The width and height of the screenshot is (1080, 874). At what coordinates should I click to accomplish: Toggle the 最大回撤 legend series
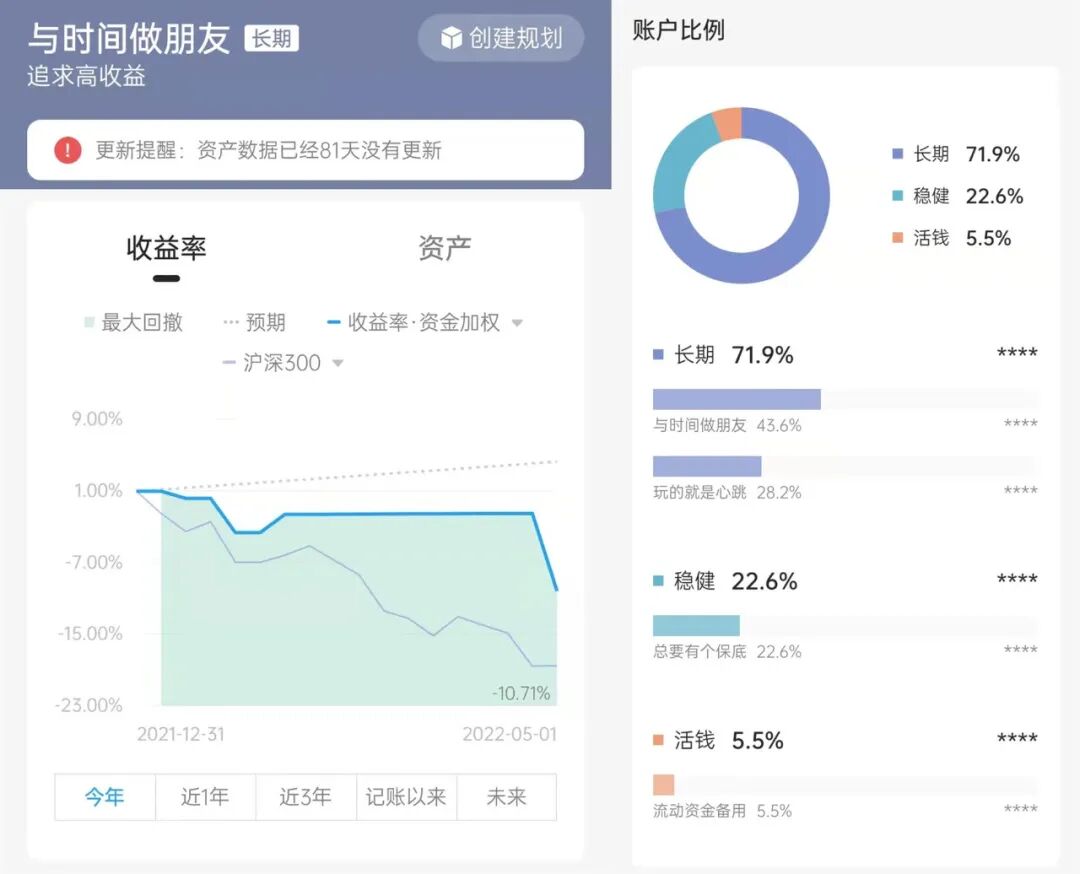coord(133,322)
